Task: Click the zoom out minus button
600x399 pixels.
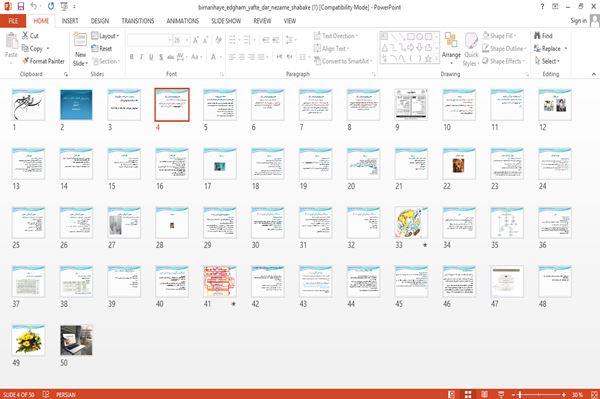Action: (x=514, y=394)
